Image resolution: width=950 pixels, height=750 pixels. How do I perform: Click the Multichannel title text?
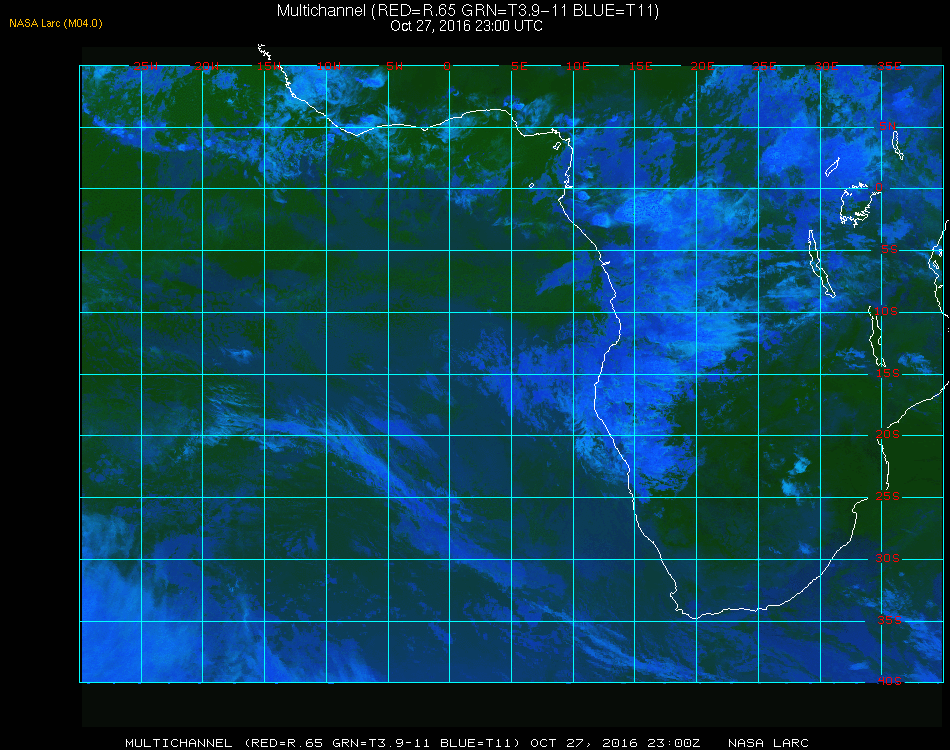coord(468,10)
